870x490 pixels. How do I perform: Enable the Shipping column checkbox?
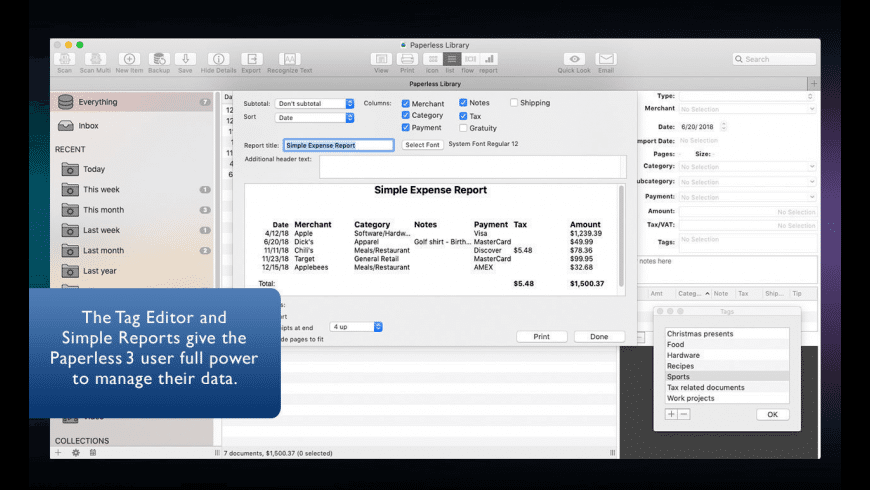[x=514, y=103]
